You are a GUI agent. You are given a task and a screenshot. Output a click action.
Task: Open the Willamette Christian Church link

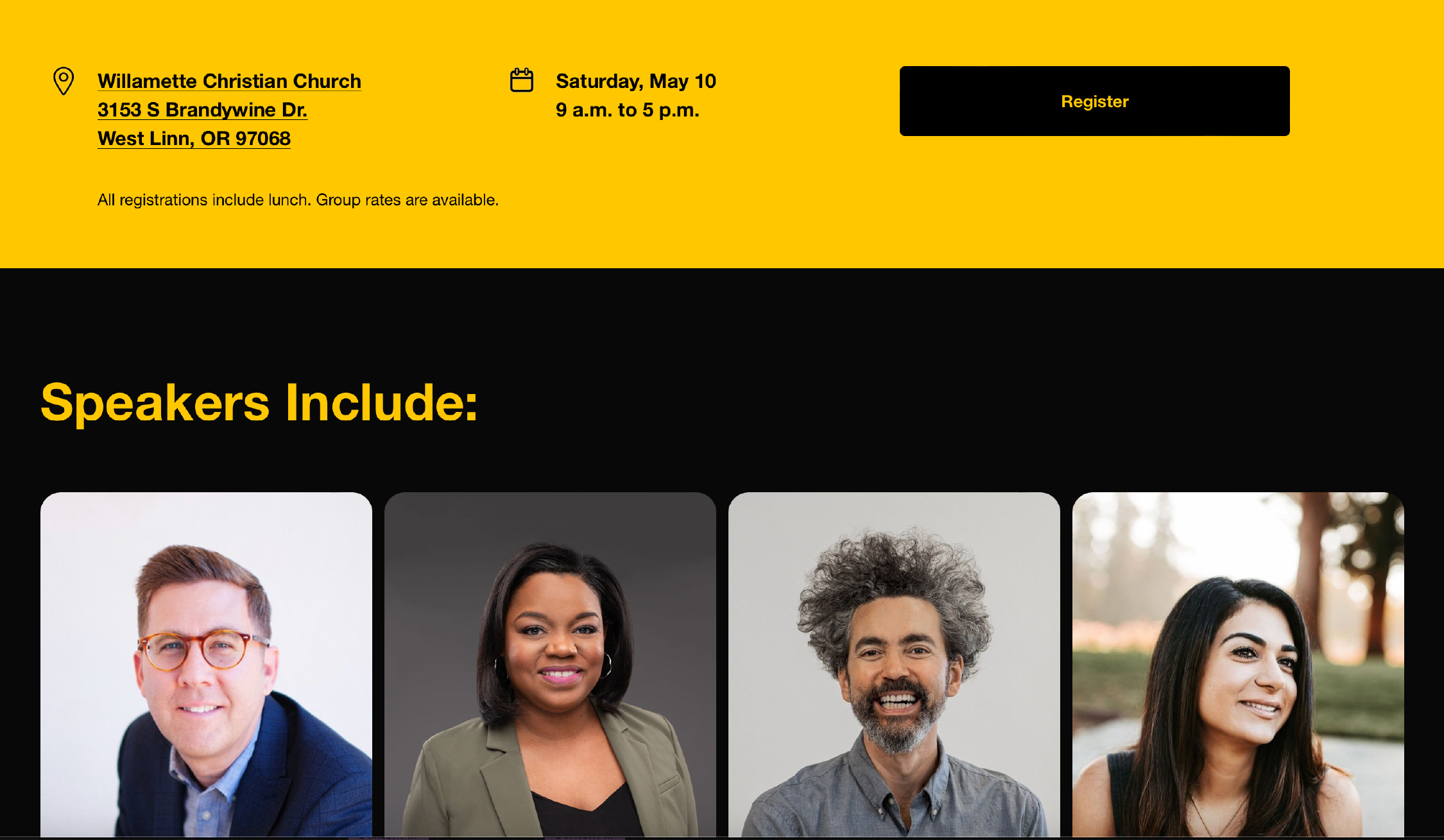click(x=229, y=81)
